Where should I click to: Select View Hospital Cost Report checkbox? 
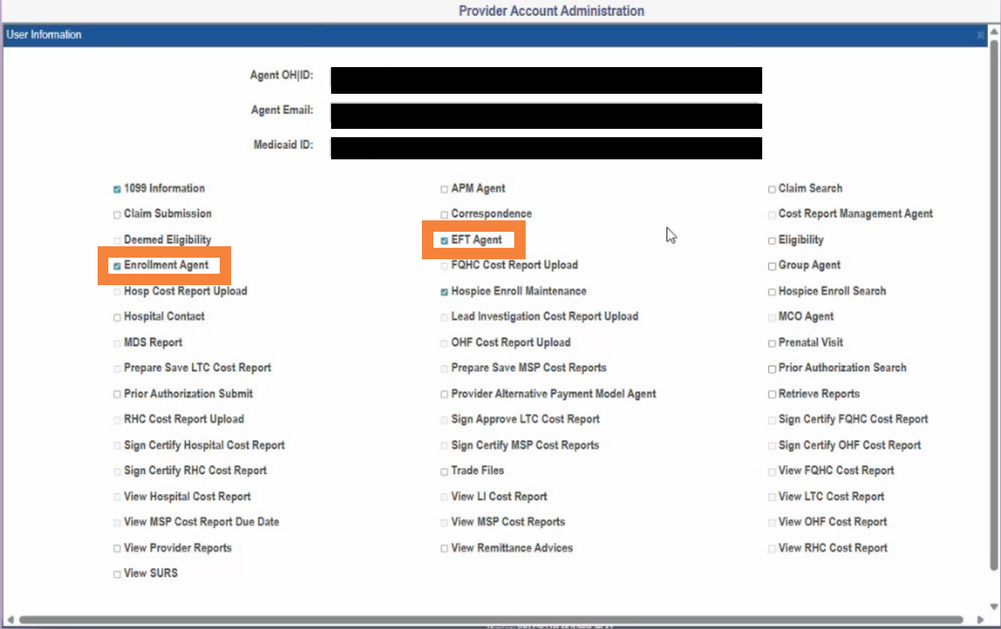(117, 497)
